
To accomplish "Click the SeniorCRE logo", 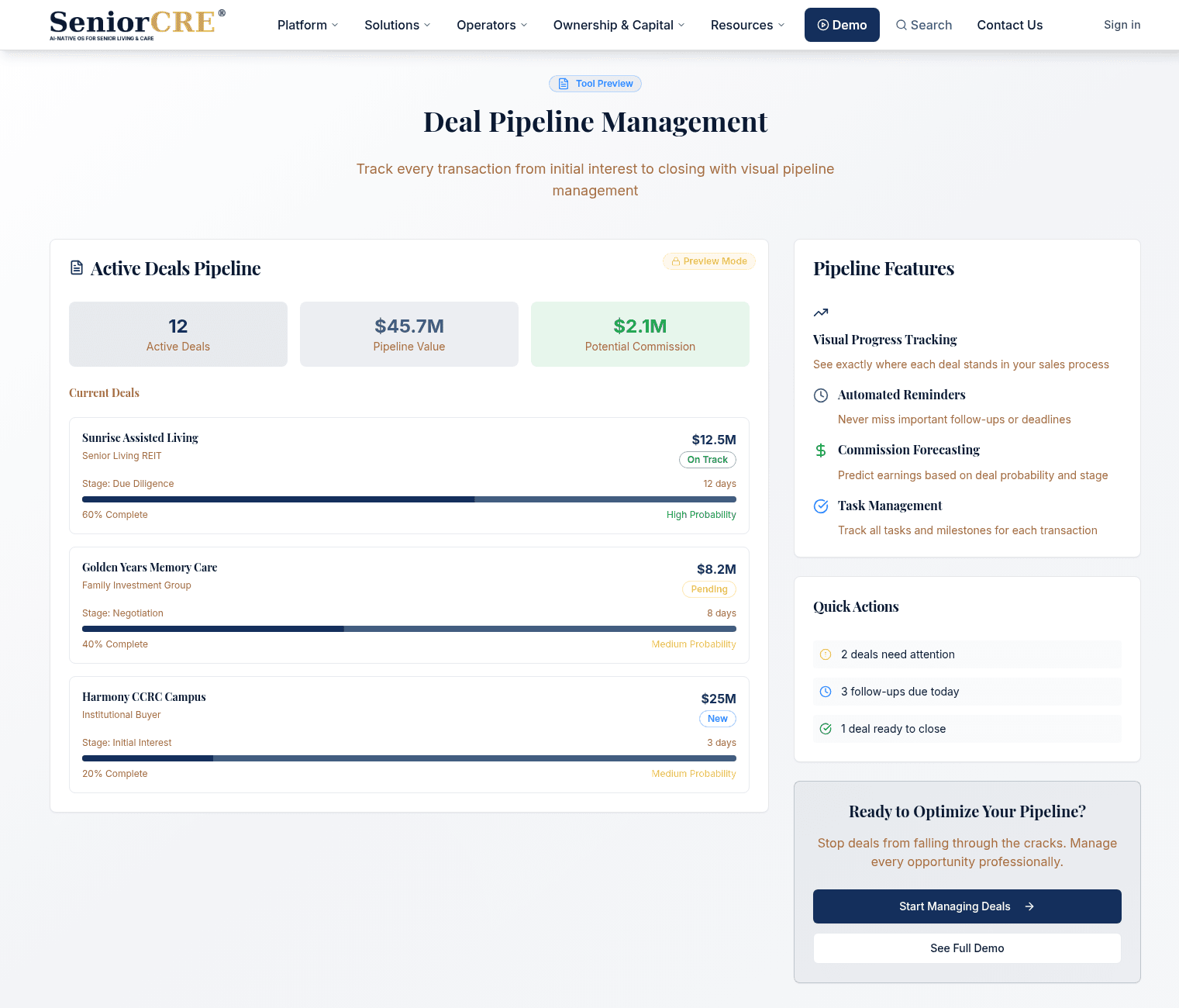I will [x=137, y=25].
